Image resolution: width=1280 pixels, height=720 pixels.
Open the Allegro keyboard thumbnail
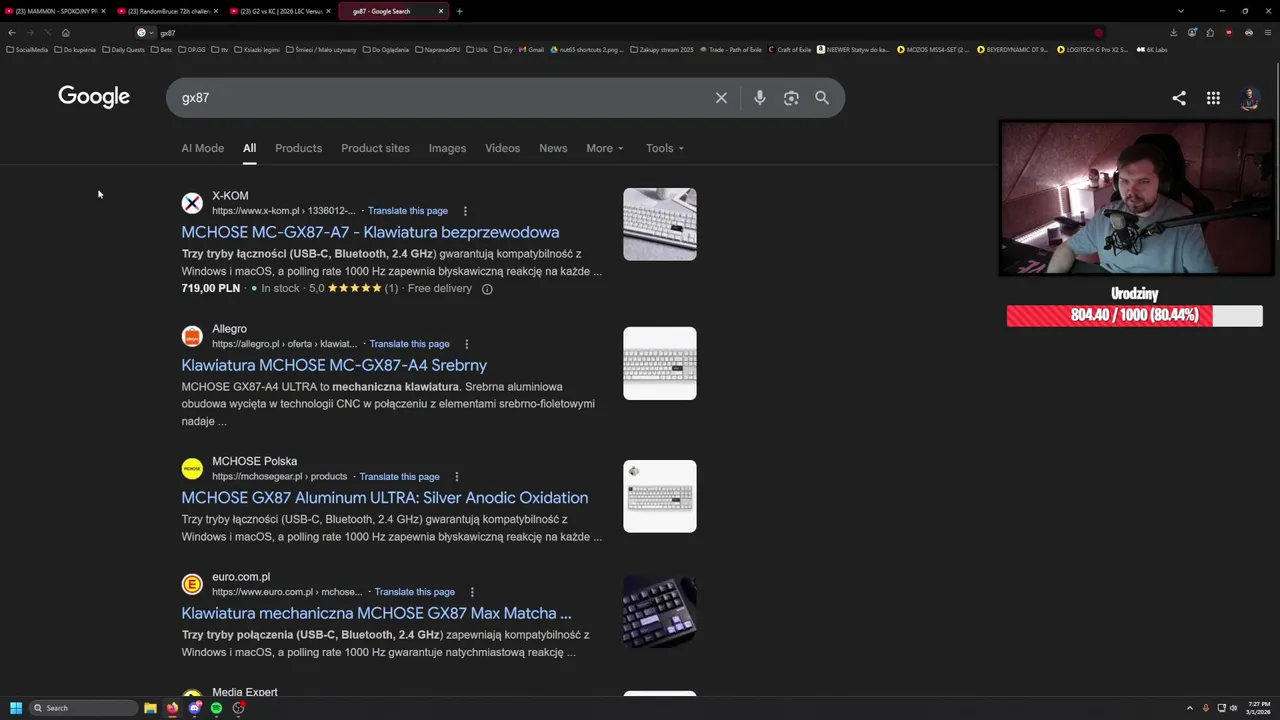[660, 363]
